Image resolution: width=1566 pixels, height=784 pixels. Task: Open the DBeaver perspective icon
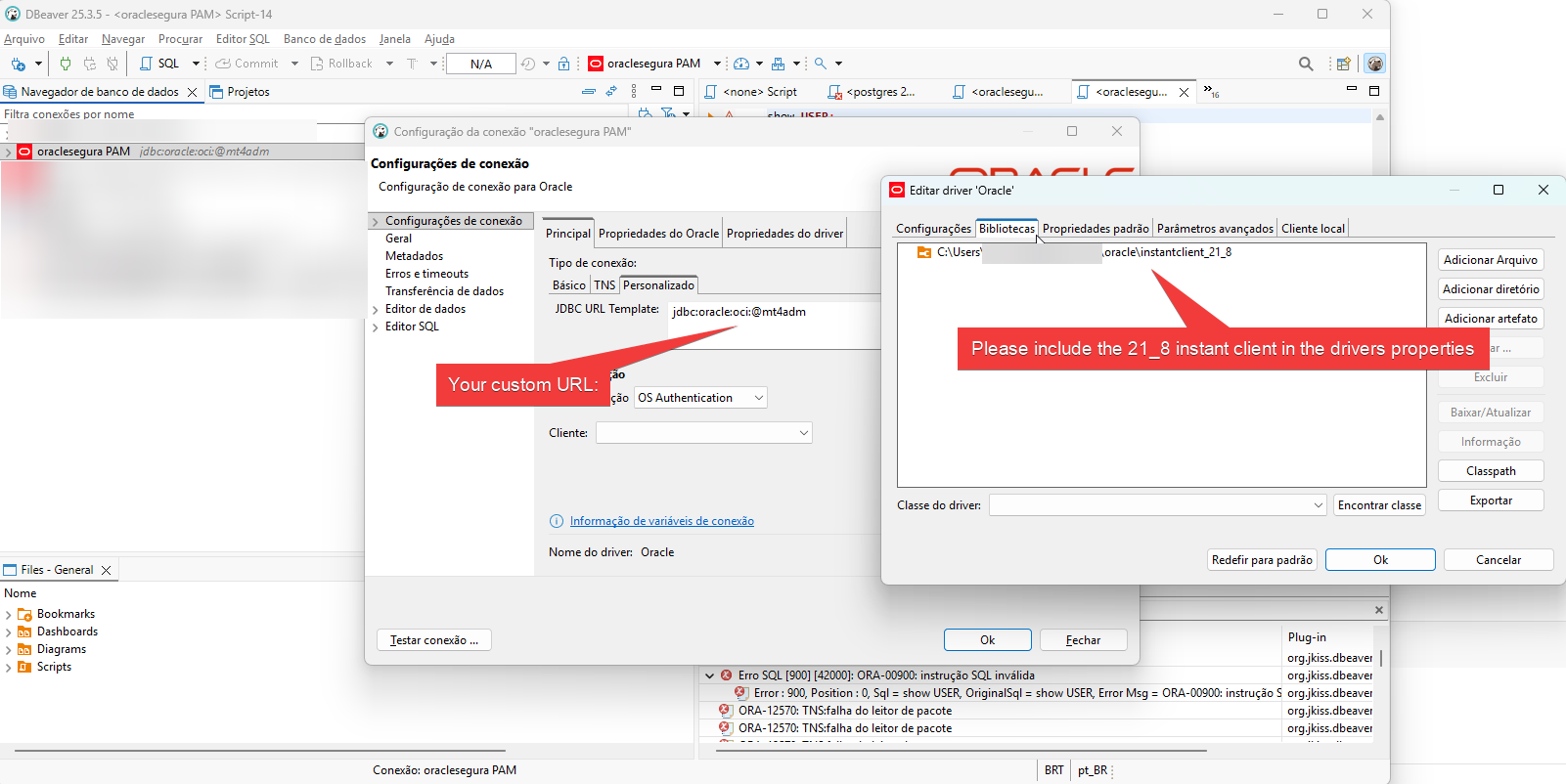[x=1375, y=64]
